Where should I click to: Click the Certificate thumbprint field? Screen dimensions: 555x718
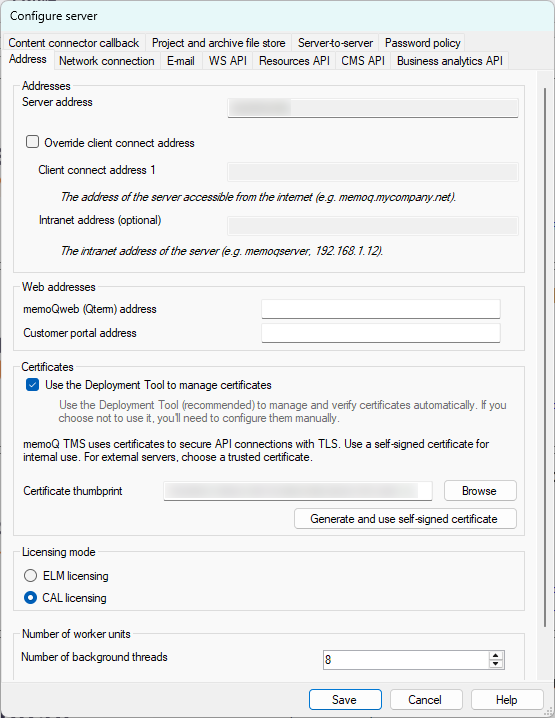[298, 491]
